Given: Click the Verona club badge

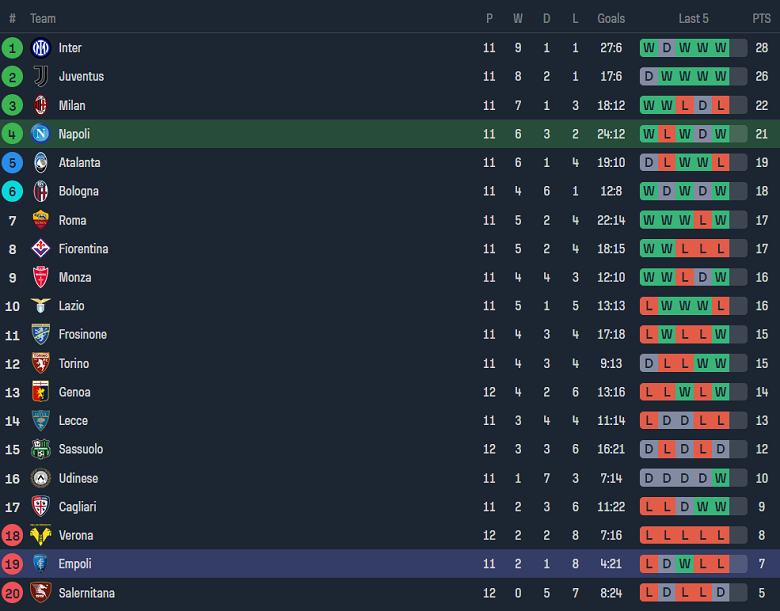Looking at the screenshot, I should (x=41, y=536).
